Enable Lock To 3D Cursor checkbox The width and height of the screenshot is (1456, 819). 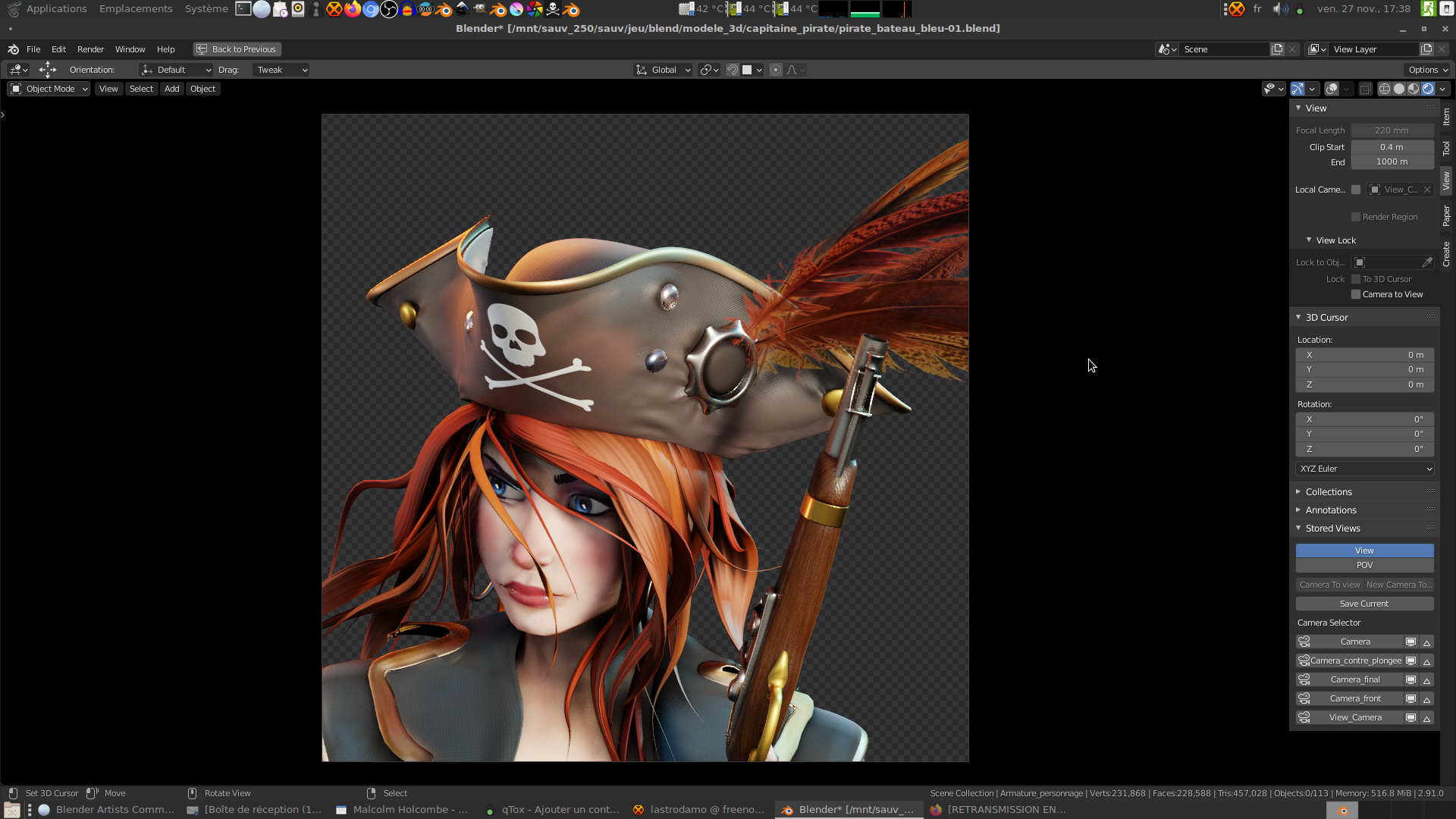point(1356,279)
